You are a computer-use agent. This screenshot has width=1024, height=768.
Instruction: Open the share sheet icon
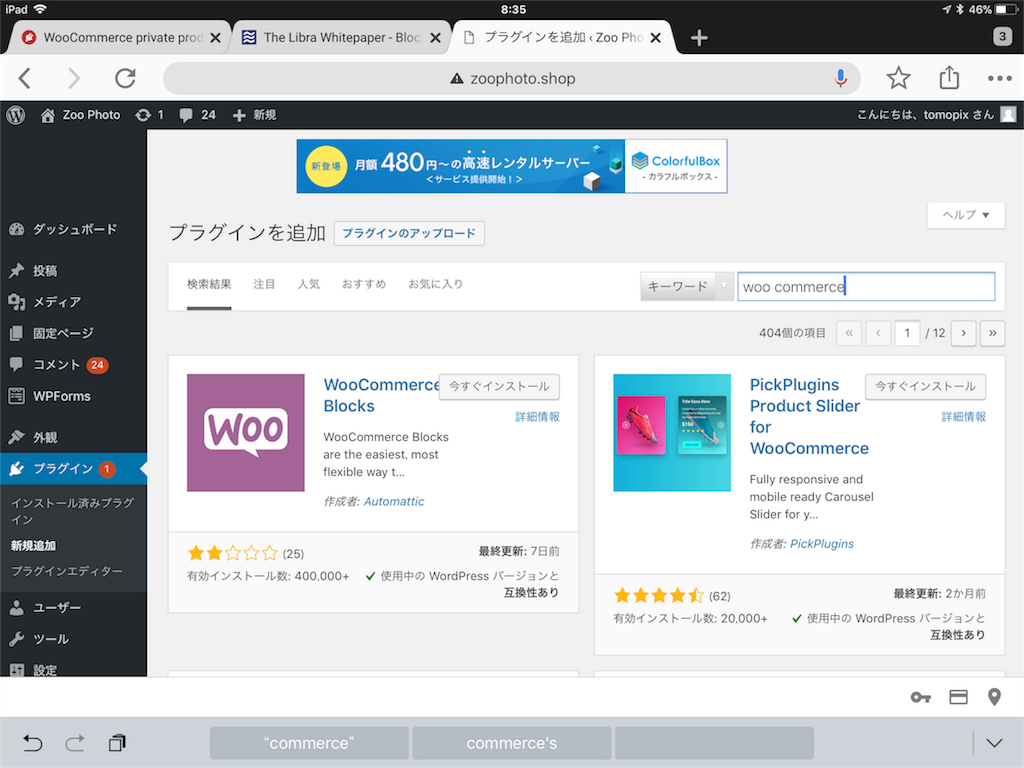tap(949, 77)
